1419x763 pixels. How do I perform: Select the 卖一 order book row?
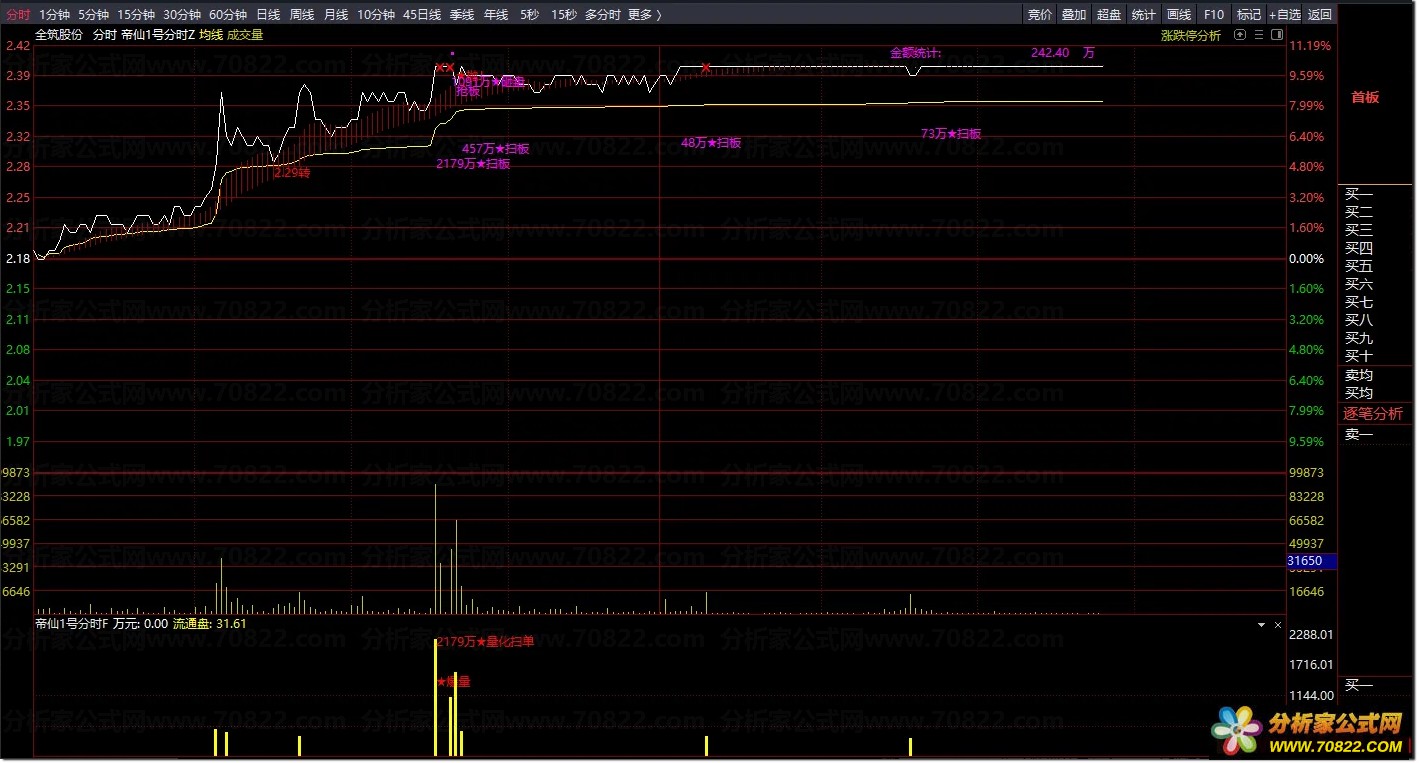tap(1359, 434)
